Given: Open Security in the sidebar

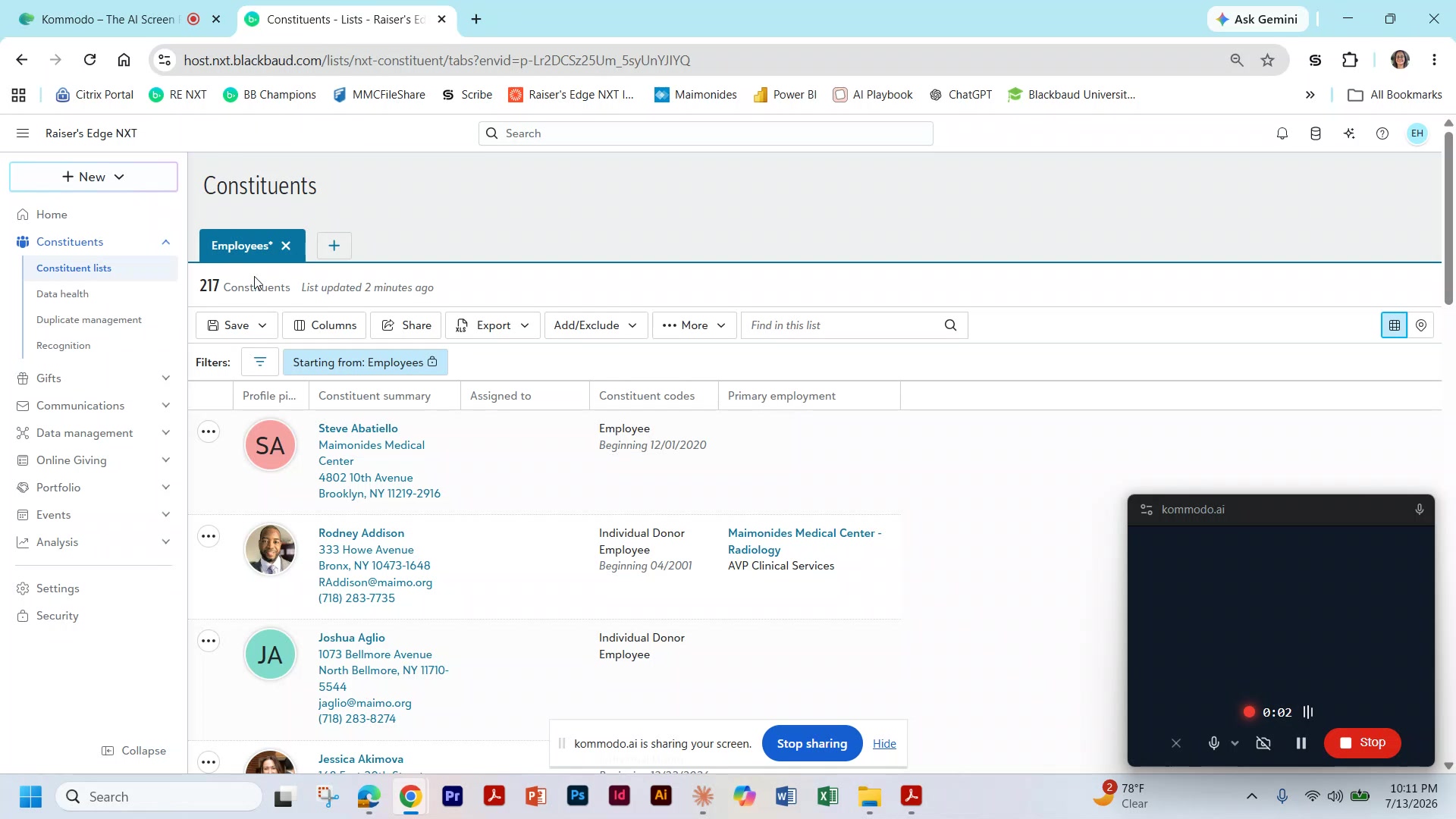Looking at the screenshot, I should (57, 616).
